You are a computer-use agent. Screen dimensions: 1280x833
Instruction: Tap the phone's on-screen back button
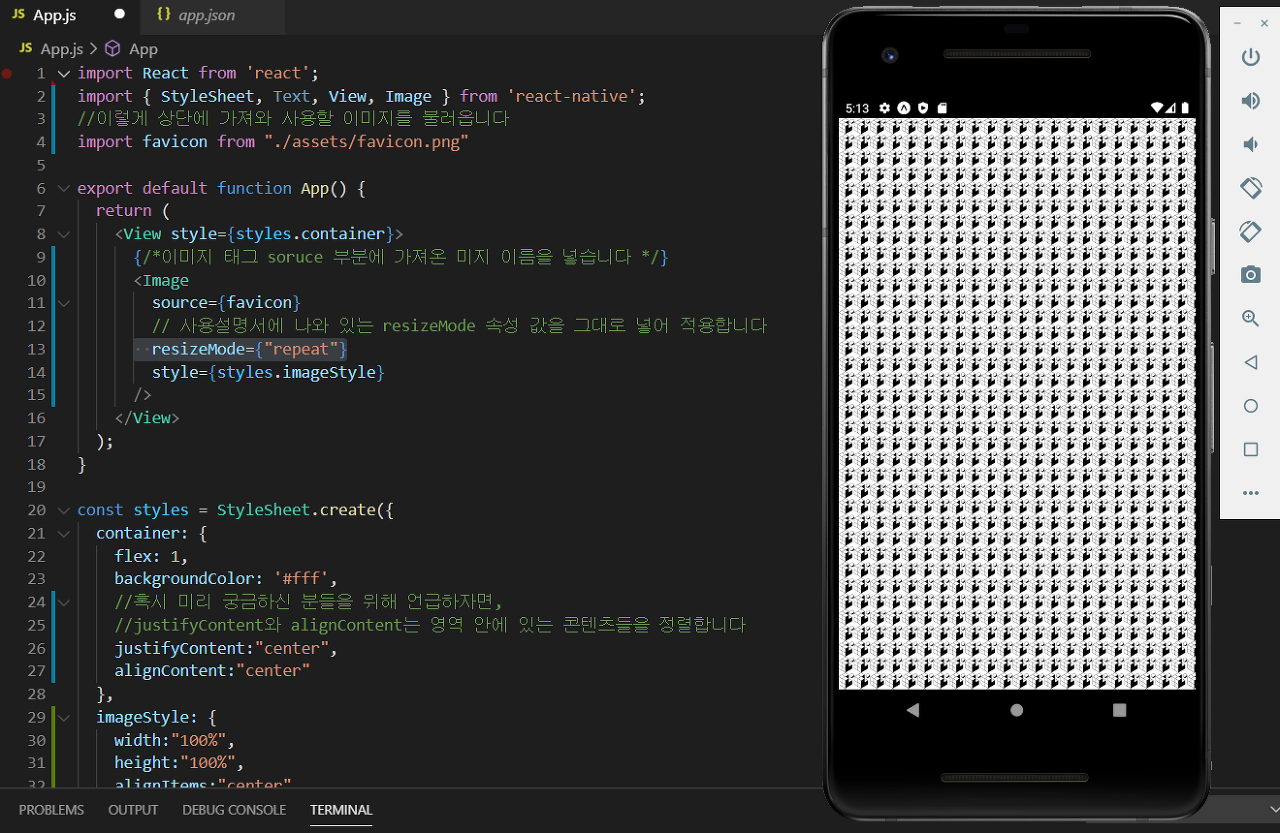912,710
